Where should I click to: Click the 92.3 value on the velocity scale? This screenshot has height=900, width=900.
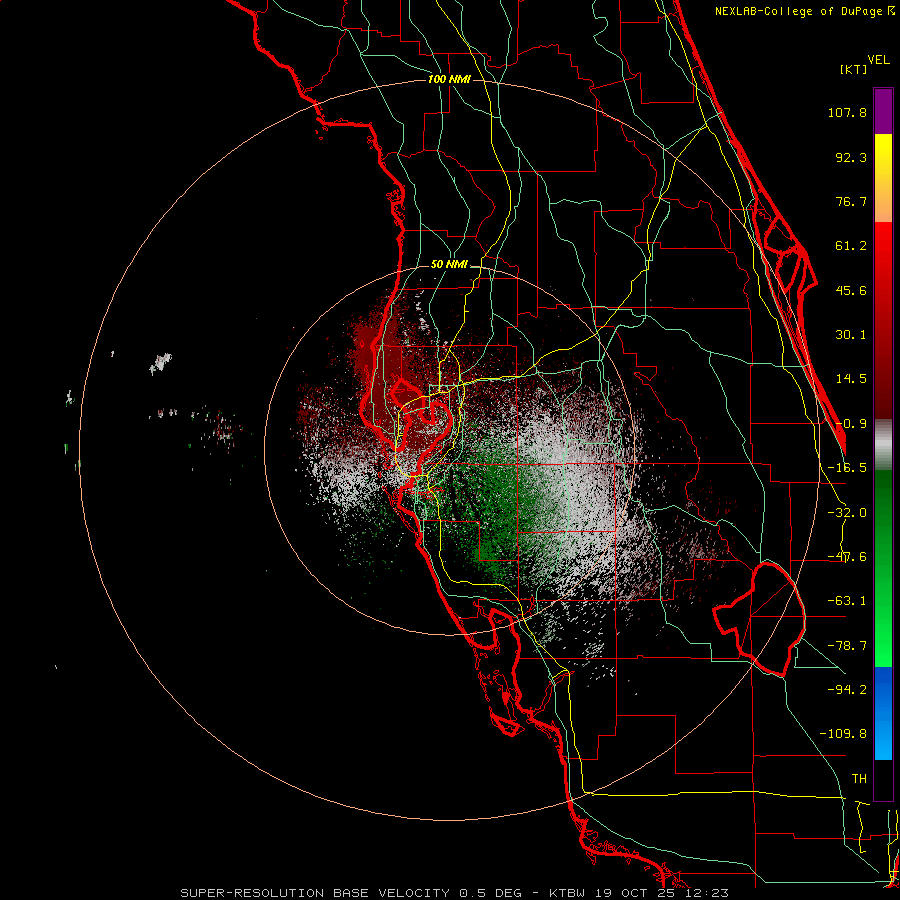[x=851, y=157]
